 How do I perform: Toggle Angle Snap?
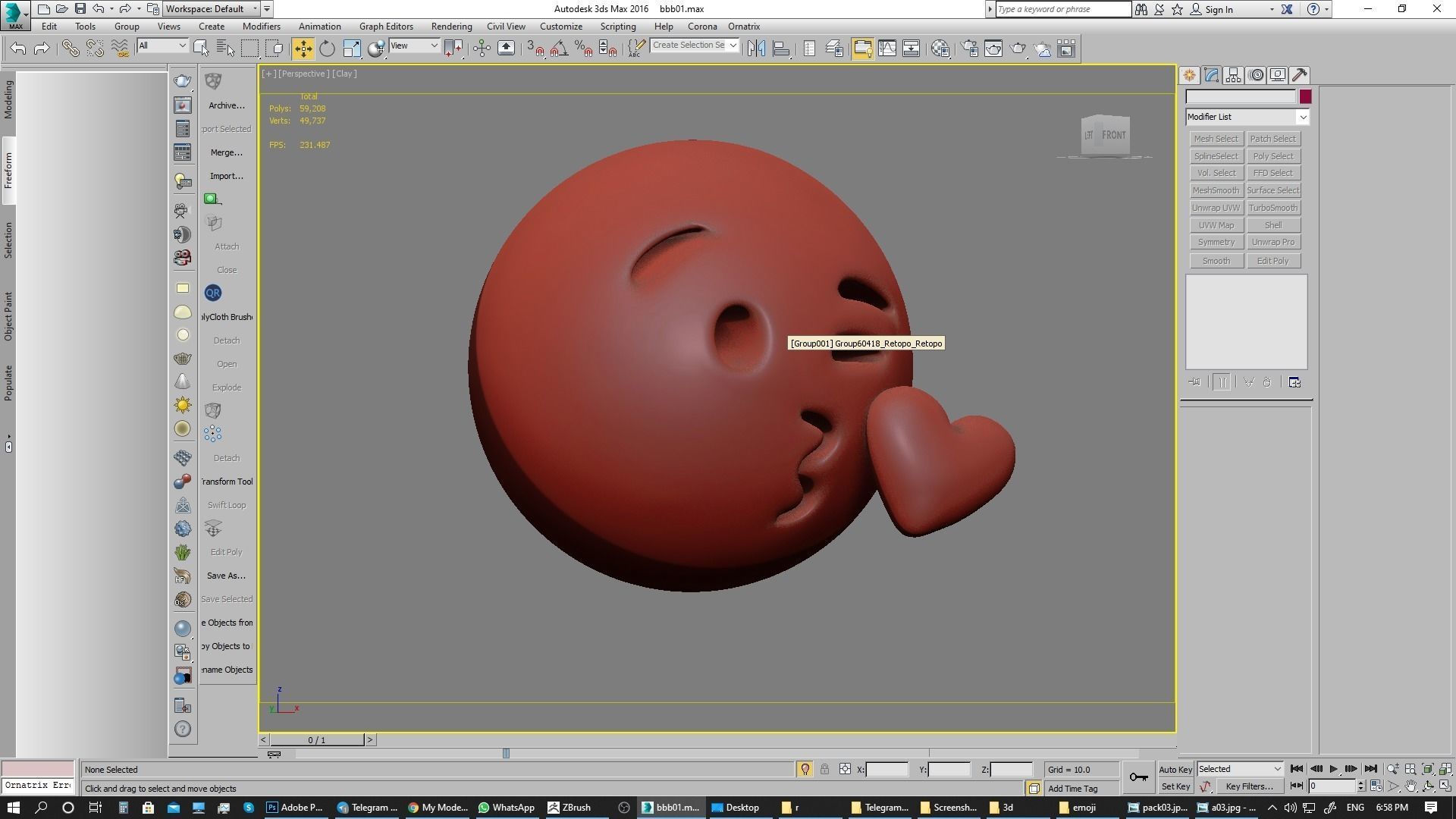click(559, 49)
